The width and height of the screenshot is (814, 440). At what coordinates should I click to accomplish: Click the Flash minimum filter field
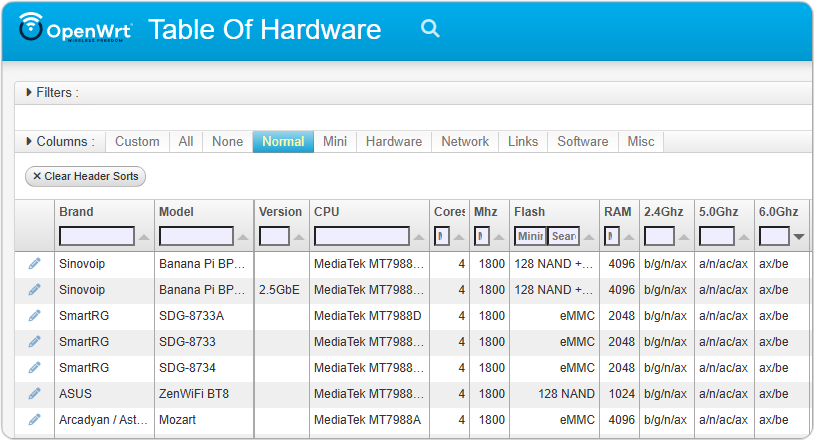[x=529, y=236]
